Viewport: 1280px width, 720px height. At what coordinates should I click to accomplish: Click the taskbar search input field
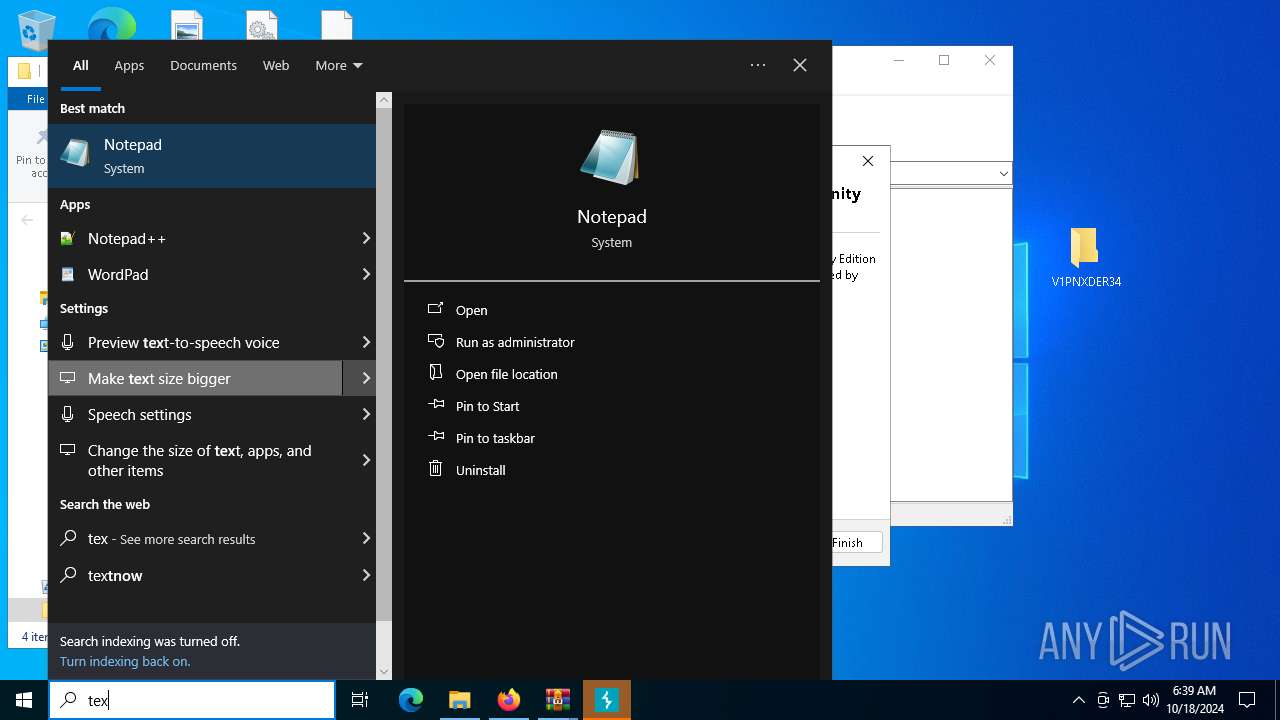click(192, 700)
